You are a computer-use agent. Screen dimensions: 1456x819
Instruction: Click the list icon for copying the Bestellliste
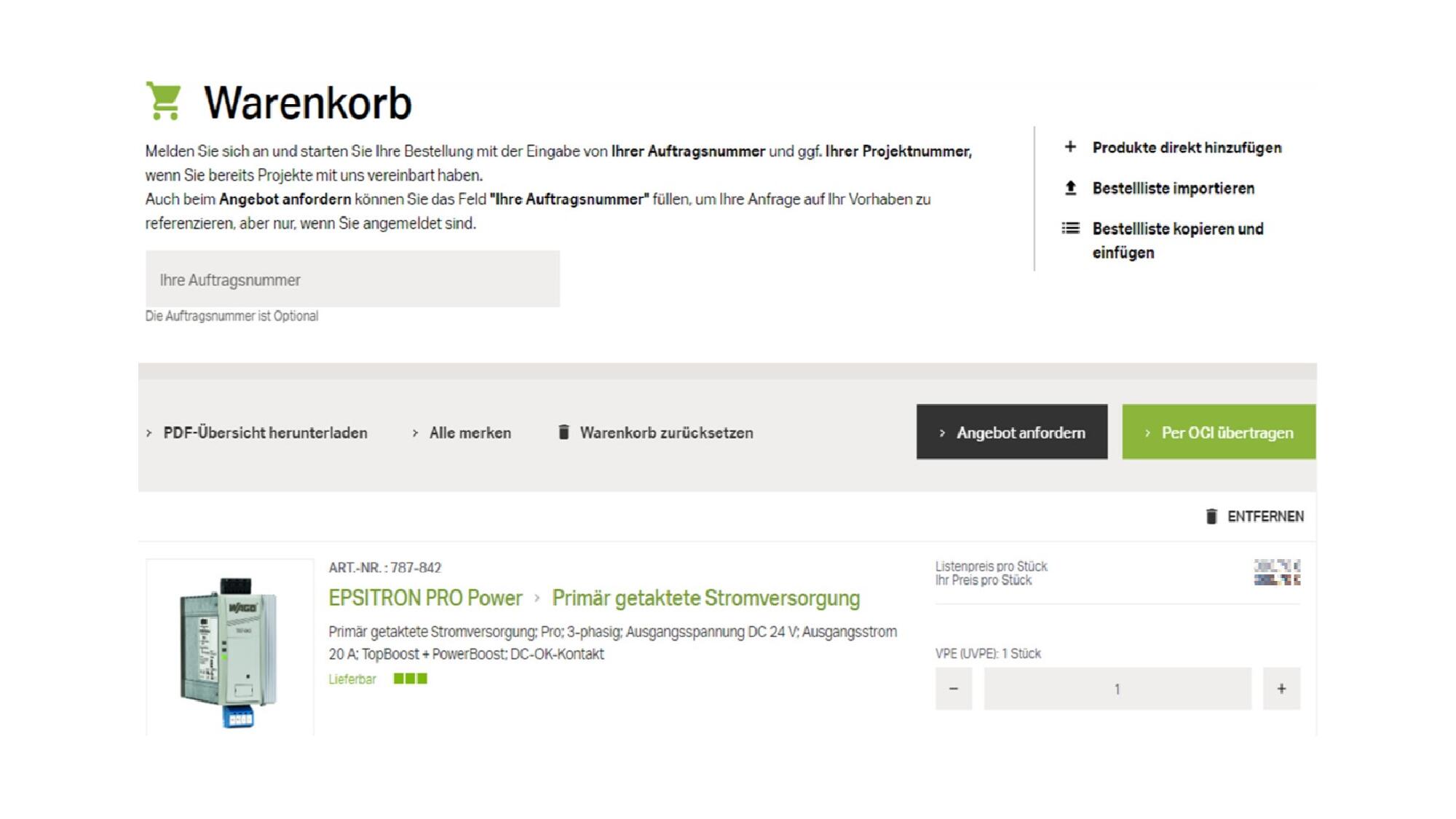[1070, 229]
